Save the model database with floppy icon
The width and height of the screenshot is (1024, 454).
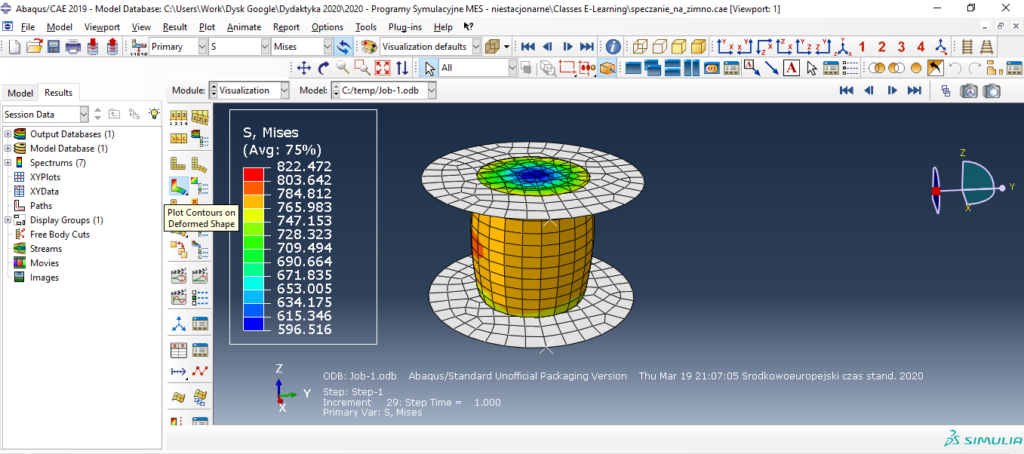54,47
